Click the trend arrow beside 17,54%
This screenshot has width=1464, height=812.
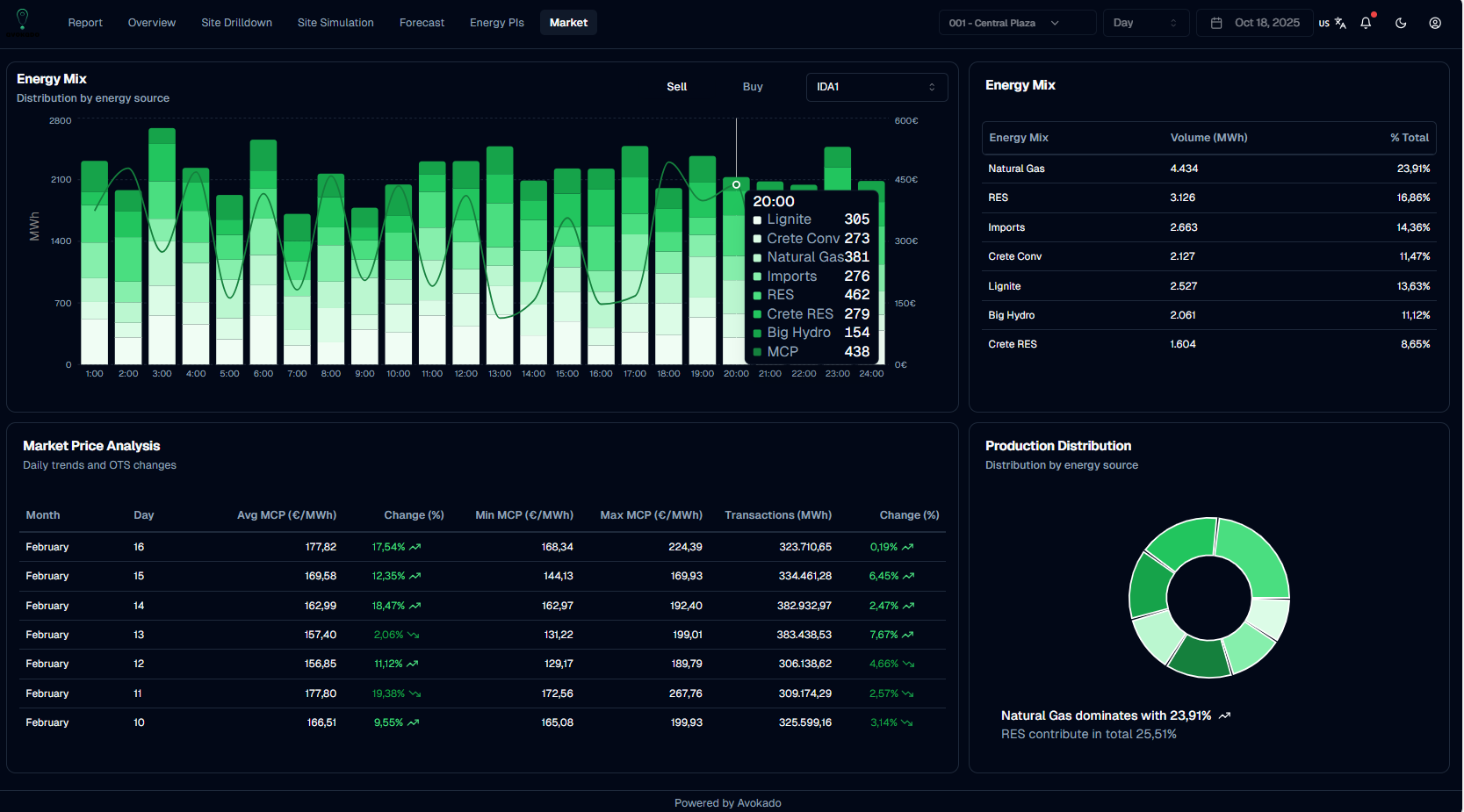pyautogui.click(x=415, y=547)
